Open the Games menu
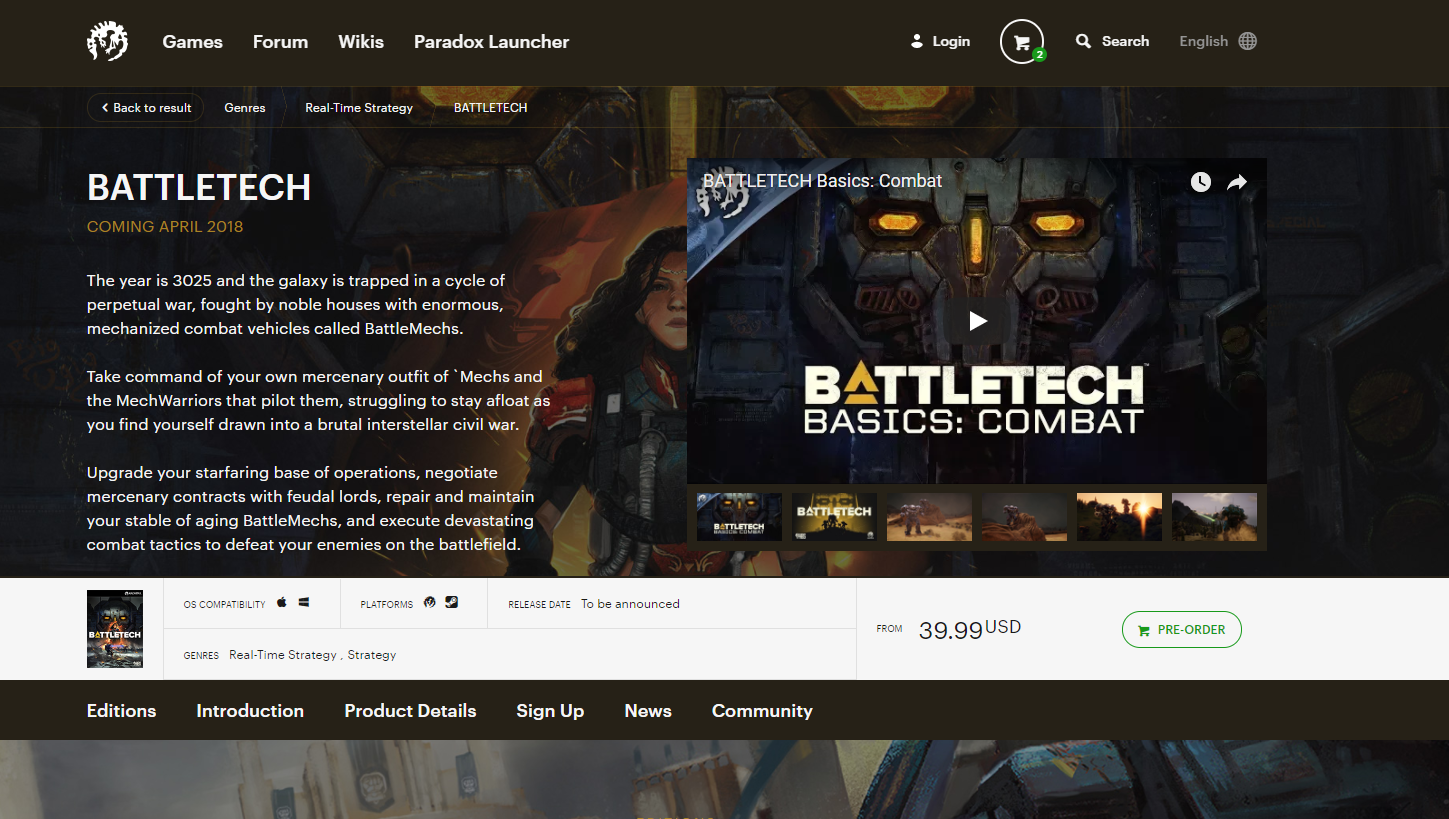 [x=193, y=41]
